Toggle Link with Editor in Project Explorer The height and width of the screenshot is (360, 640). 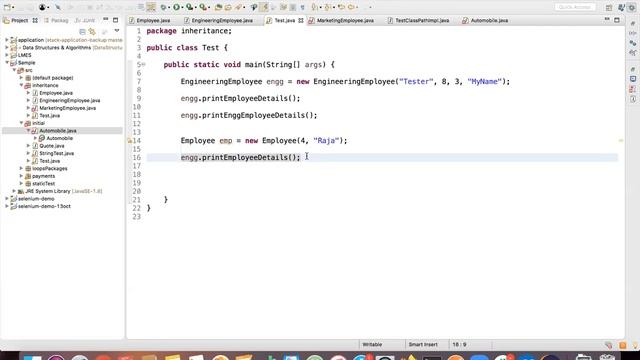coord(92,31)
